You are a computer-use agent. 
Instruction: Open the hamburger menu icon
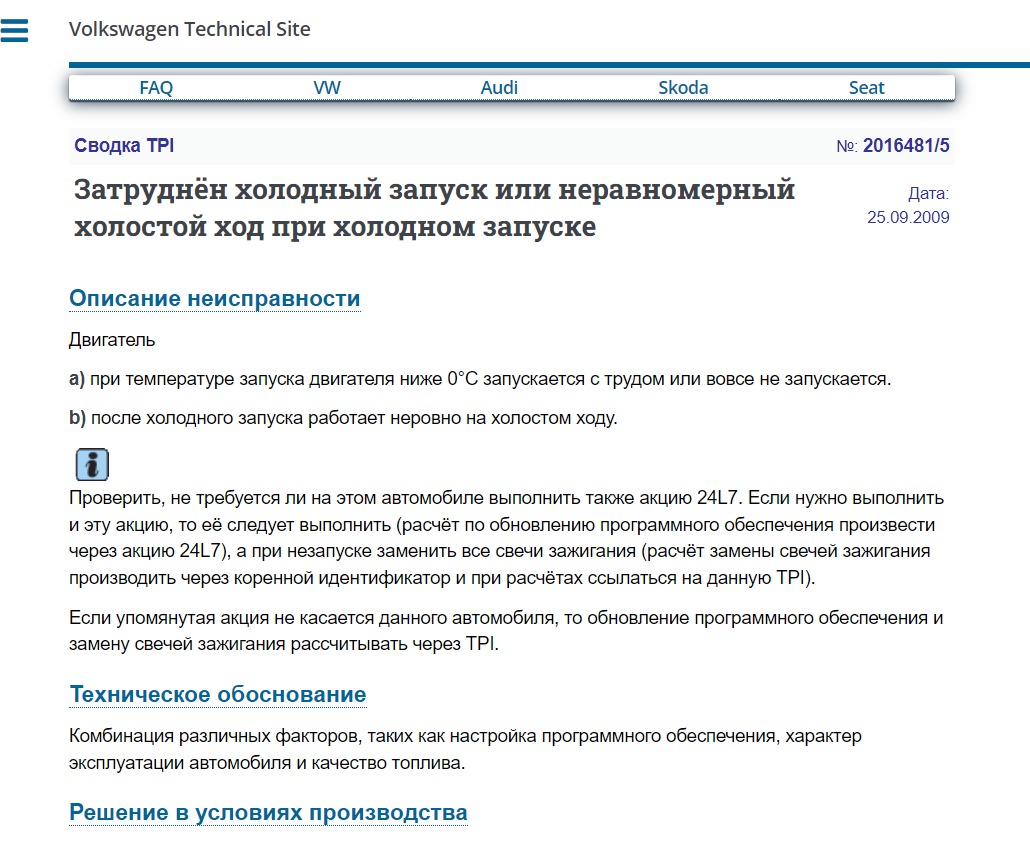click(x=14, y=30)
